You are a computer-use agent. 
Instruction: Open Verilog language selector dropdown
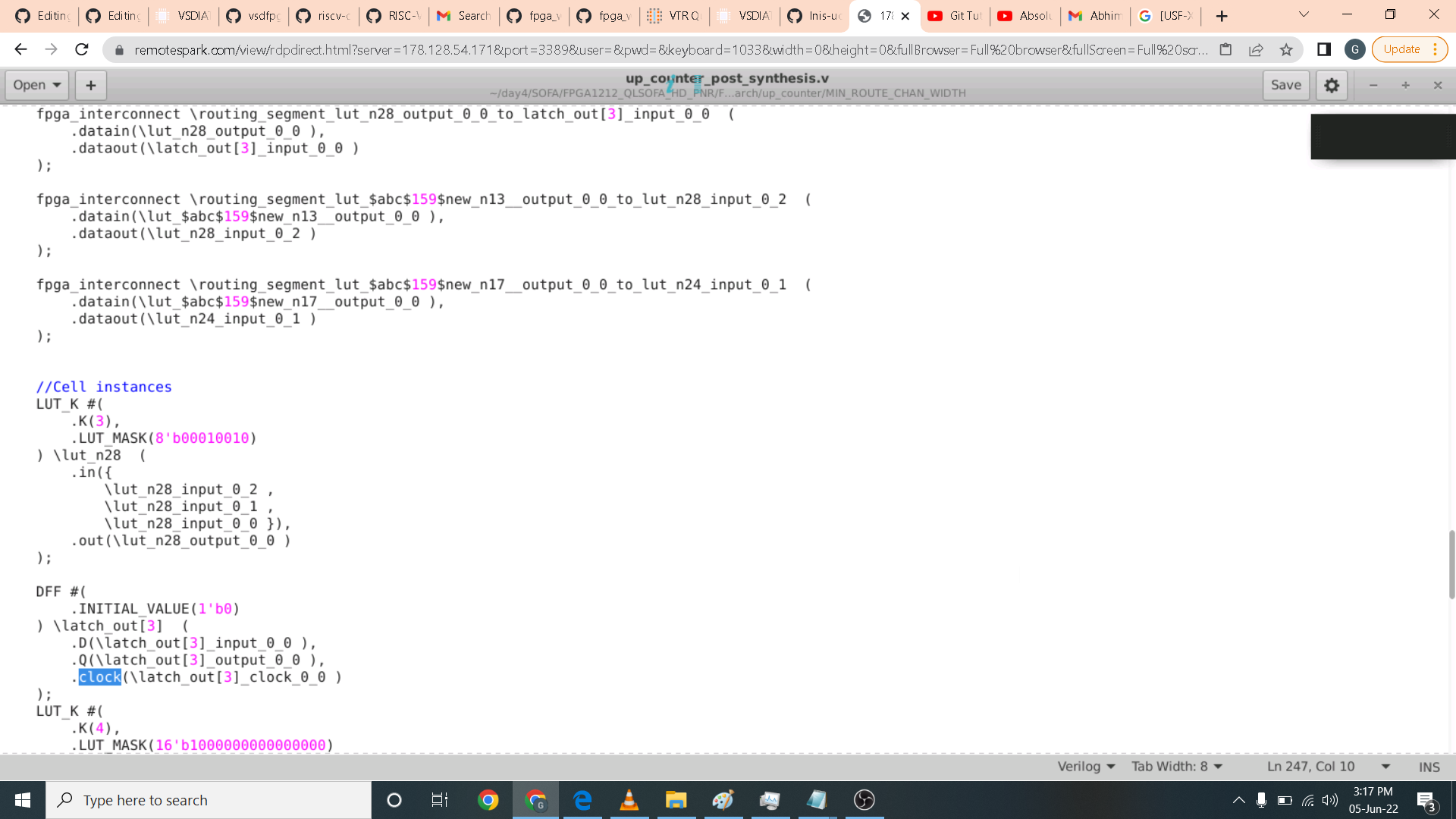point(1086,767)
